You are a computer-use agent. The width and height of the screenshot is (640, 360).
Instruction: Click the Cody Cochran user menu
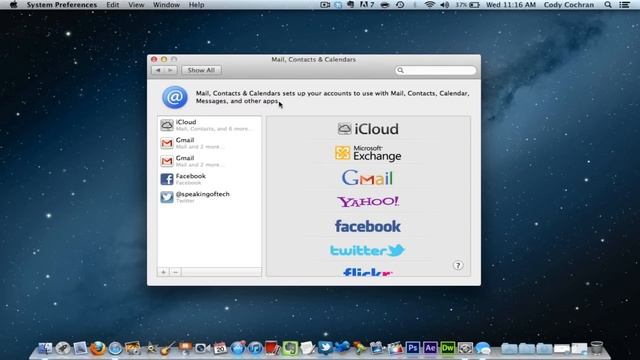click(x=569, y=5)
